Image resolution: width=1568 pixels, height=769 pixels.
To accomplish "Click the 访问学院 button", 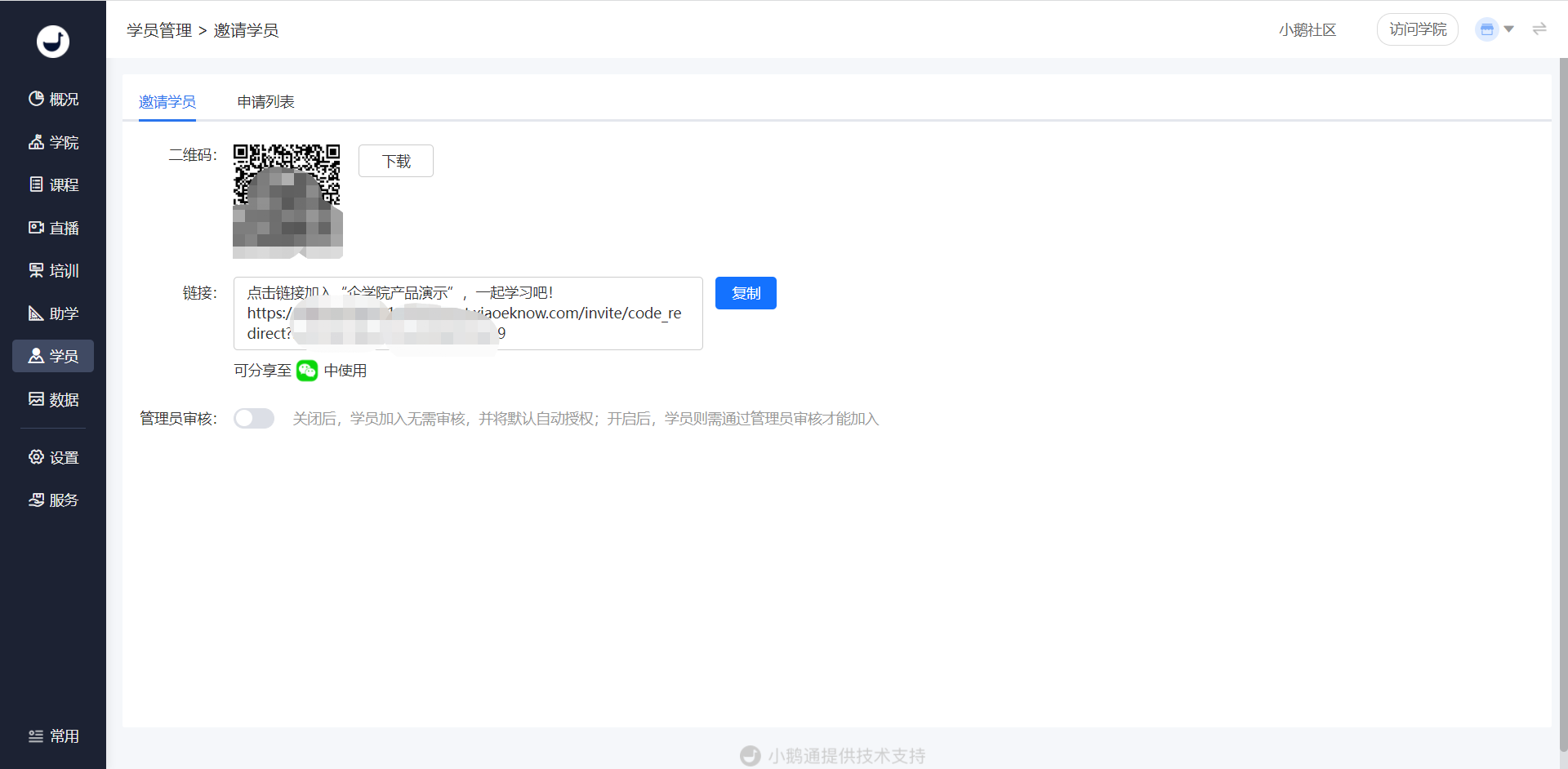I will 1418,29.
